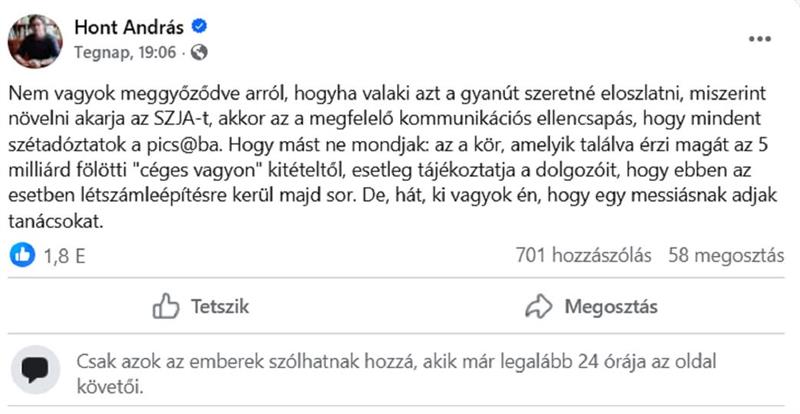Click the share arrow icon beside Megosztás
800x414 pixels.
[538, 306]
